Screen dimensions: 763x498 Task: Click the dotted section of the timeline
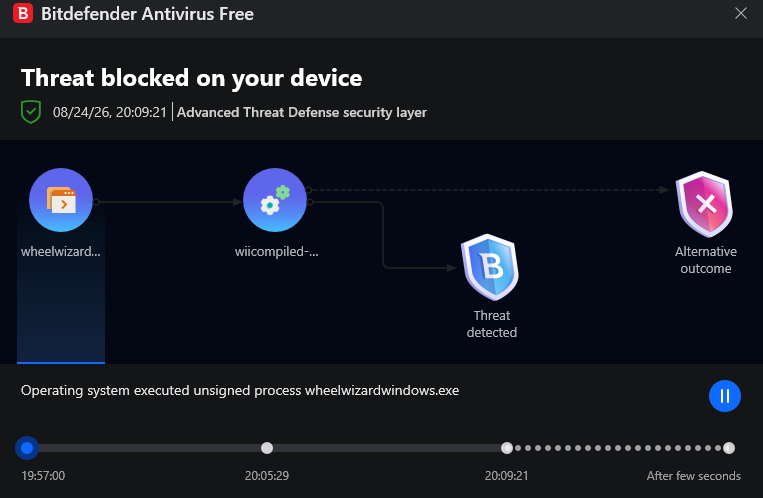[618, 448]
